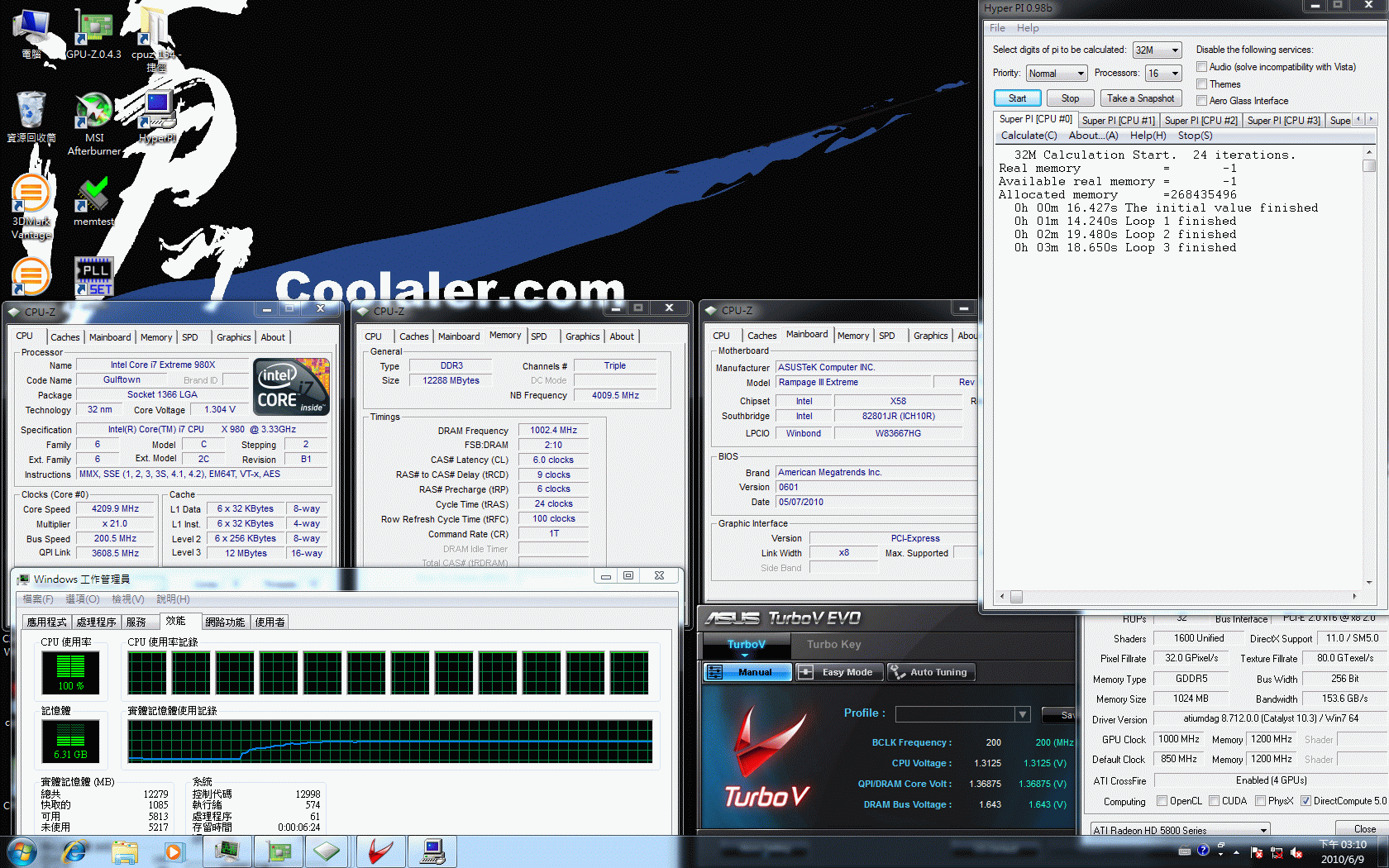Show hidden tray icons arrow
The image size is (1389, 868).
click(x=1237, y=851)
